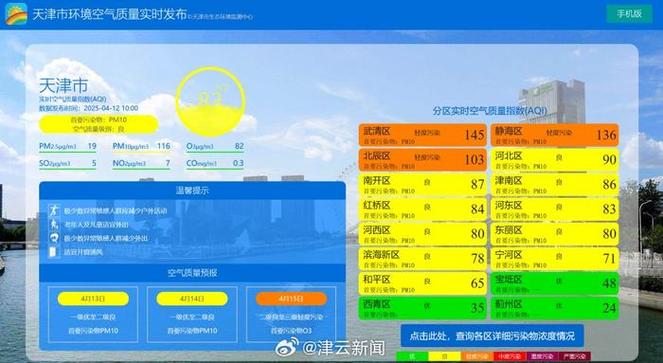Click the elderly and children tip icon
The height and width of the screenshot is (363, 663).
[x=54, y=224]
